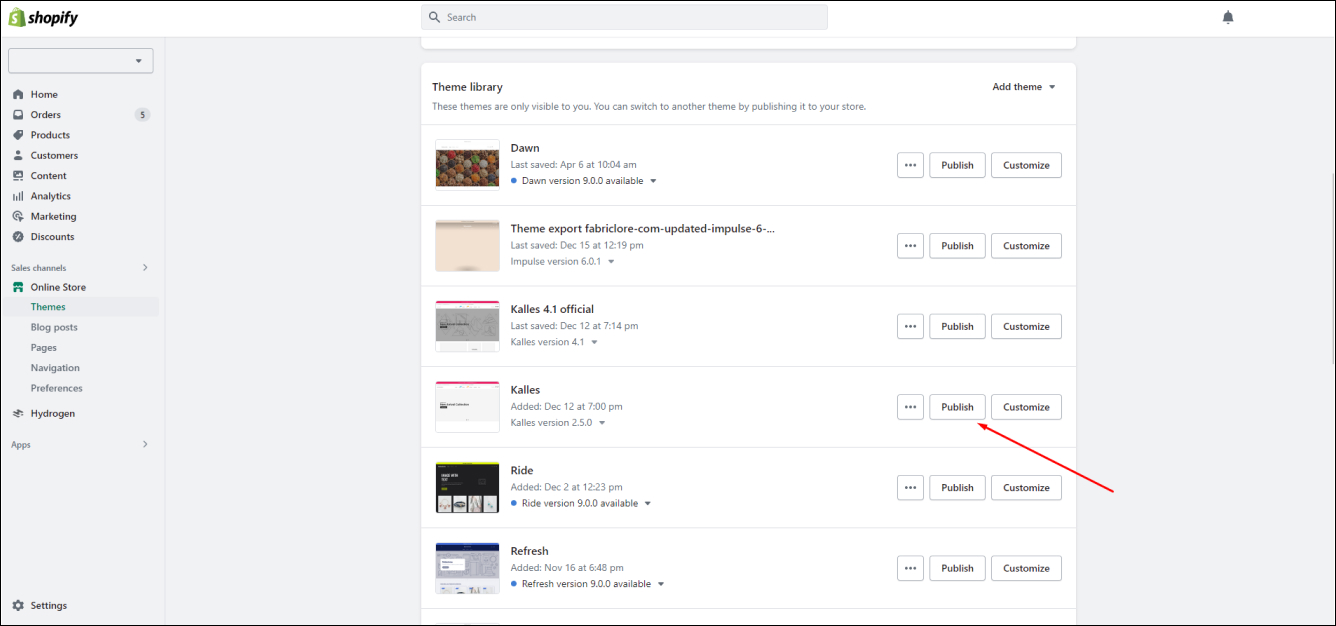
Task: Publish the Kalles theme
Action: [x=957, y=407]
